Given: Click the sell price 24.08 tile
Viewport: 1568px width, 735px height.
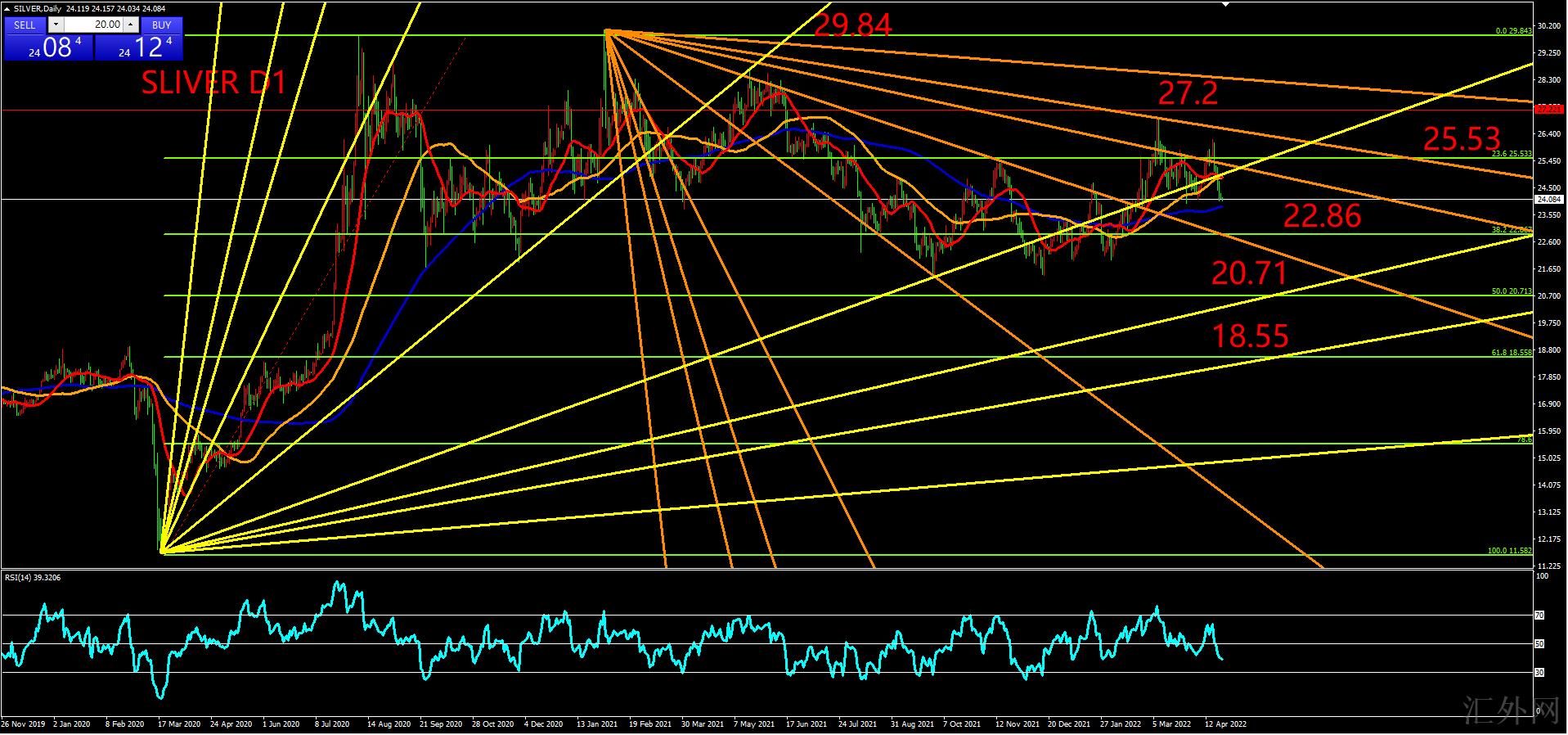Looking at the screenshot, I should click(48, 47).
